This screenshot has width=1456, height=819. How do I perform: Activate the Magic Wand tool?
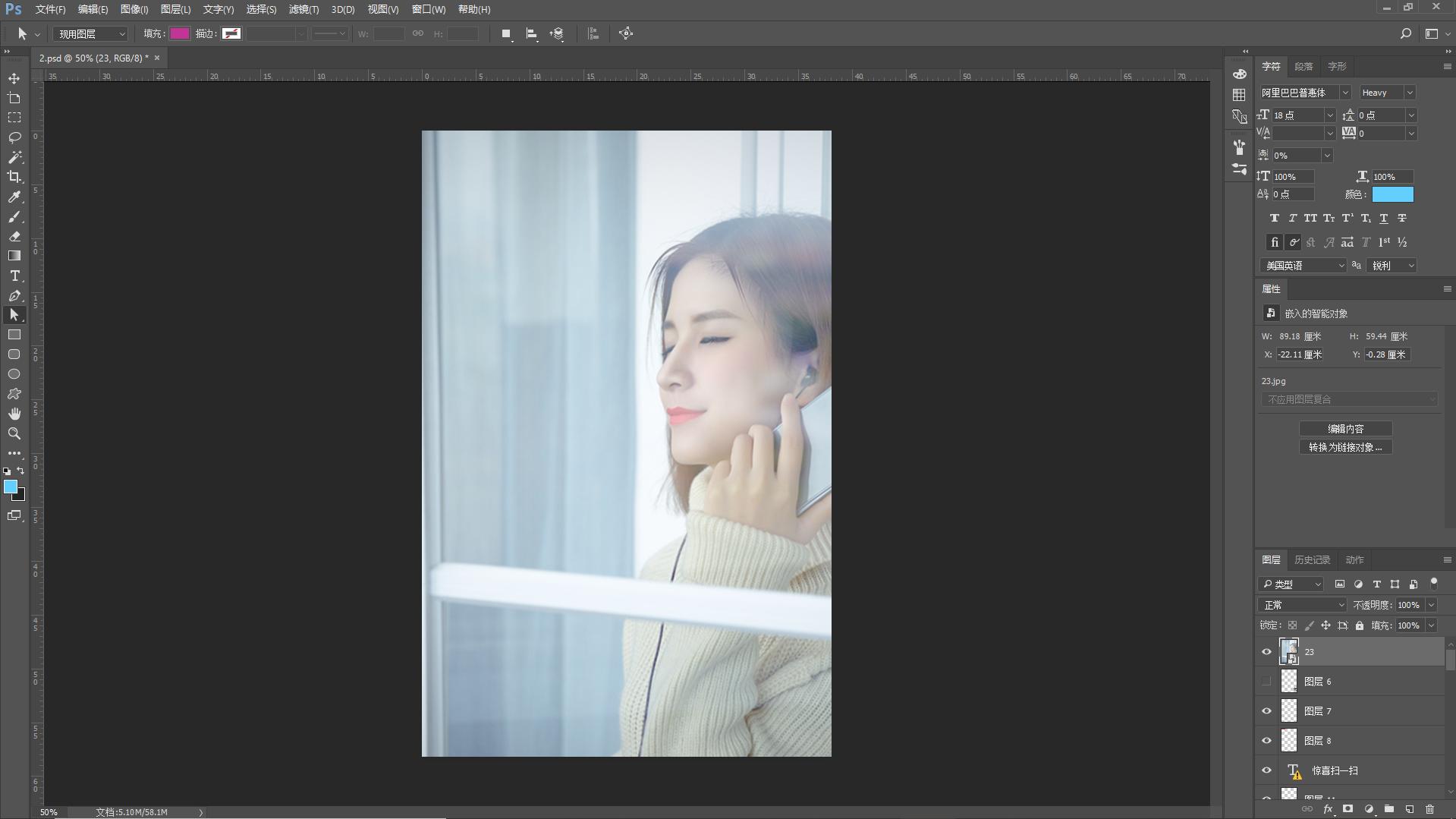click(14, 157)
